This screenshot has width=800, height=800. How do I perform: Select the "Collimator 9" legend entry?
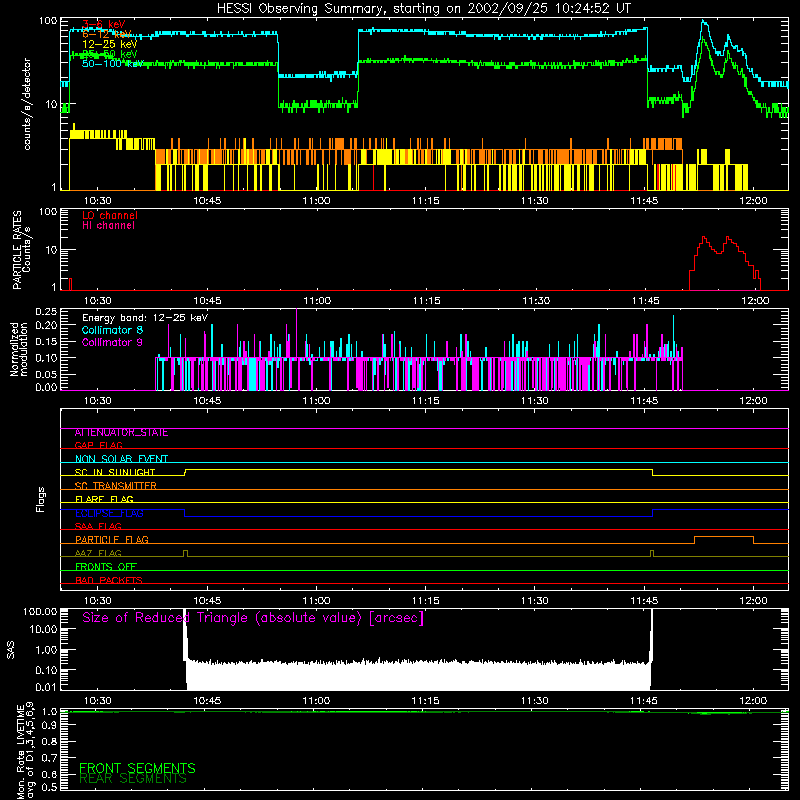pyautogui.click(x=112, y=342)
